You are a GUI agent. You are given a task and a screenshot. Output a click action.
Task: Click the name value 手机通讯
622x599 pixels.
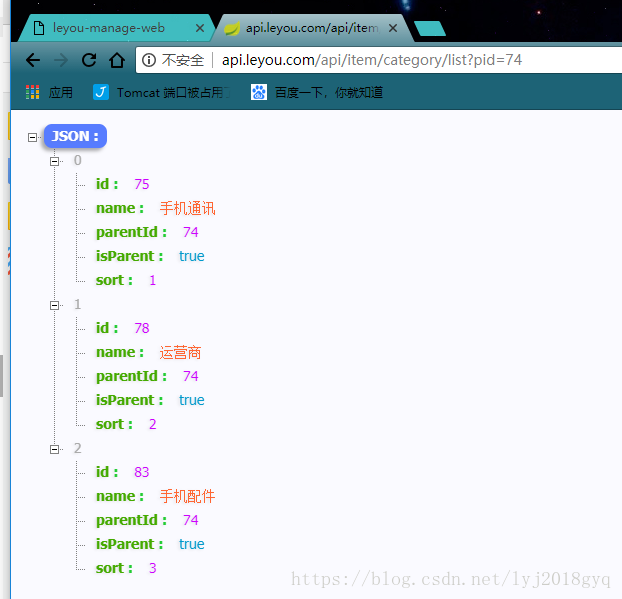point(188,208)
